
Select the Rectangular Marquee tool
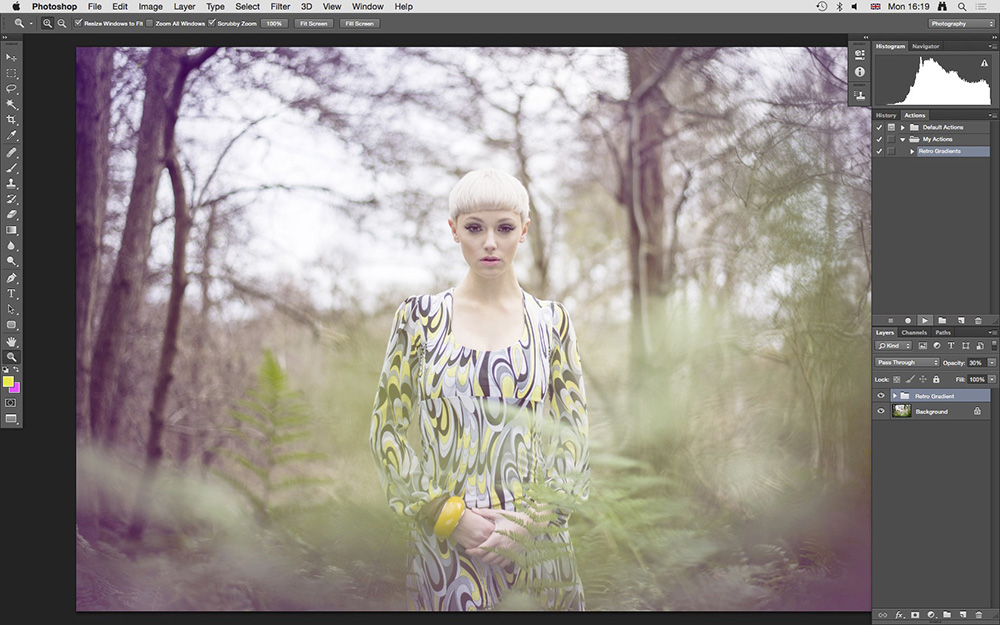[x=11, y=73]
